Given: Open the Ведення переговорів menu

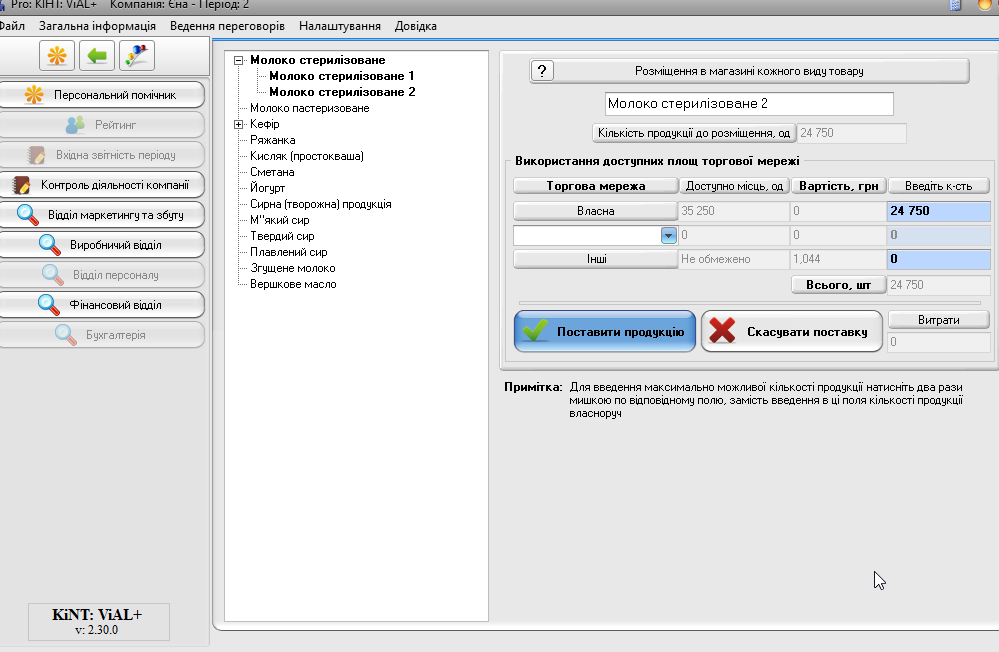Looking at the screenshot, I should point(227,26).
